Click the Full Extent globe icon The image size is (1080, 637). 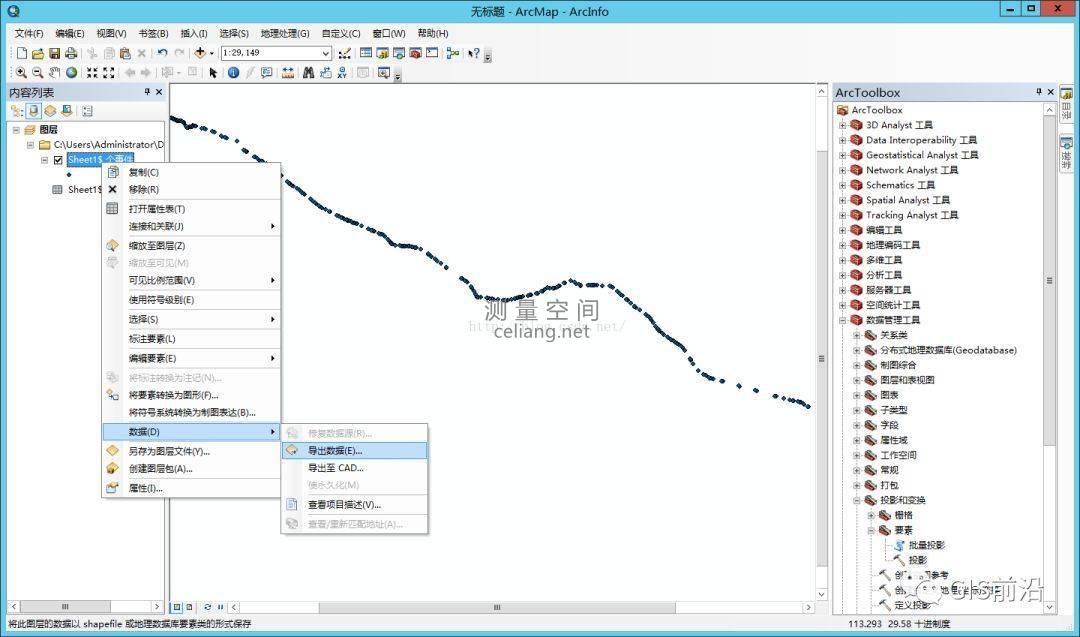click(x=71, y=72)
